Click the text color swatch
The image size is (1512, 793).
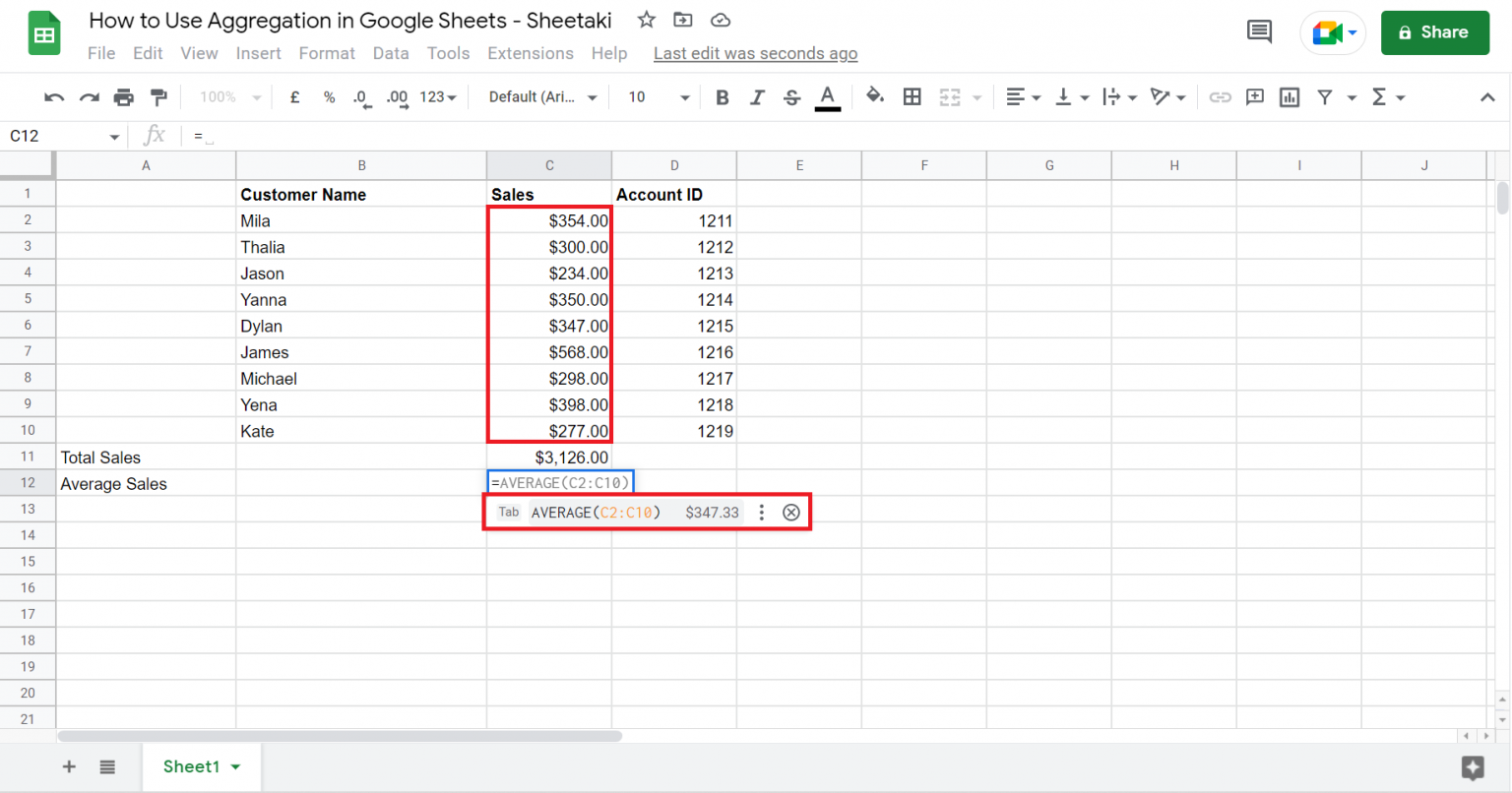pos(828,96)
